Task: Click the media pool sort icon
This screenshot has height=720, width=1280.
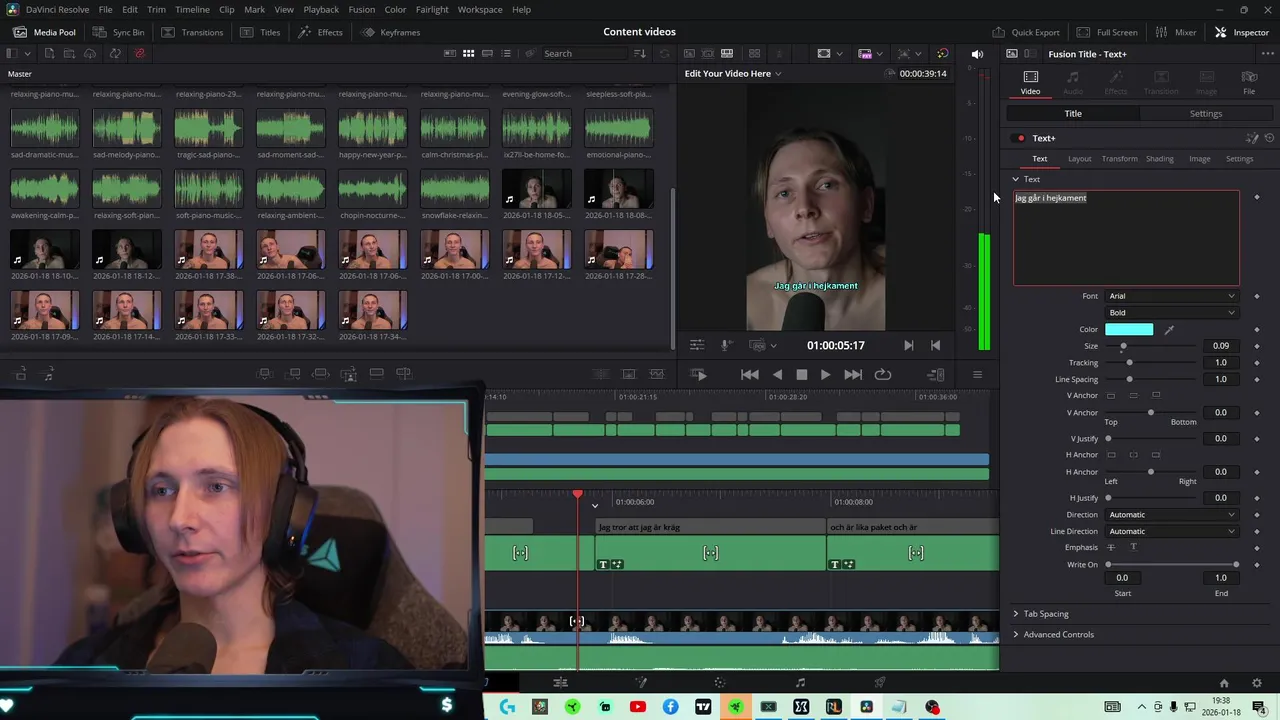Action: click(640, 53)
